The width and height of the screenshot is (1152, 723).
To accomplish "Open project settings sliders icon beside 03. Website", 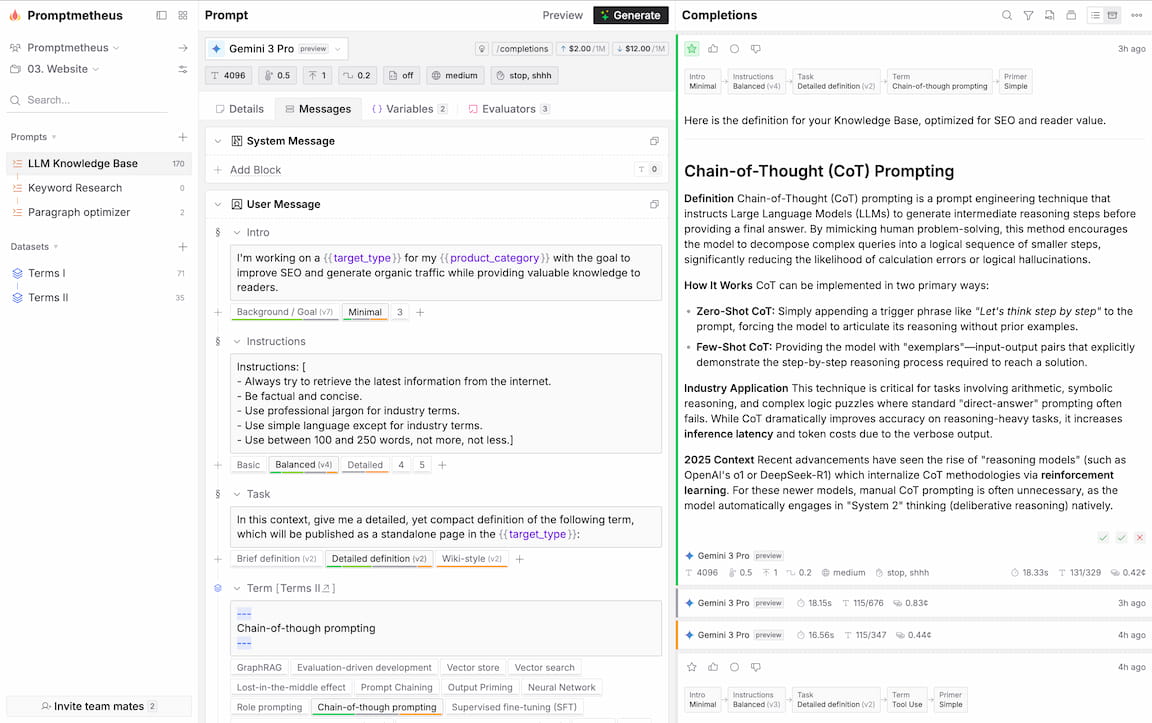I will point(183,69).
